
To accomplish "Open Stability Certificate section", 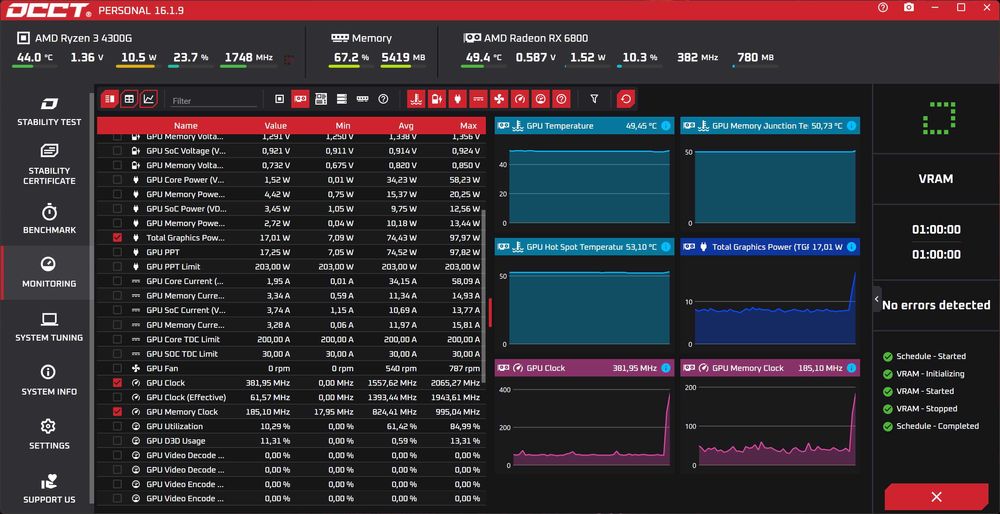I will (x=49, y=165).
